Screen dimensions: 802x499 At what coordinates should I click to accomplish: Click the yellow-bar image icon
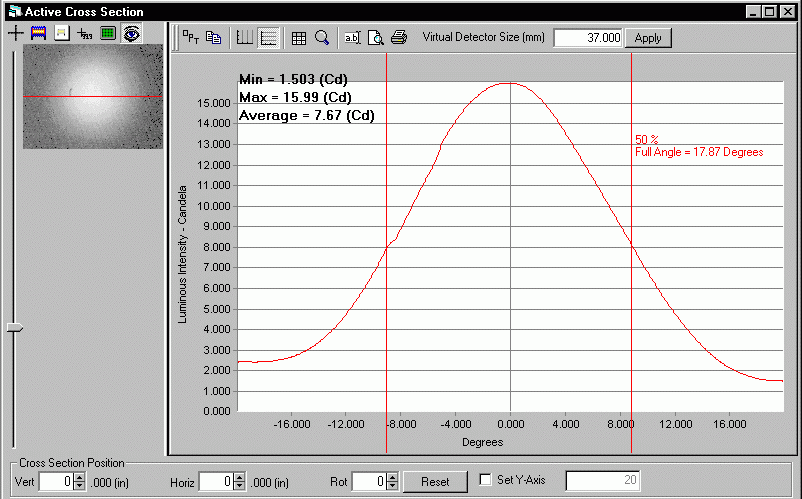[62, 33]
